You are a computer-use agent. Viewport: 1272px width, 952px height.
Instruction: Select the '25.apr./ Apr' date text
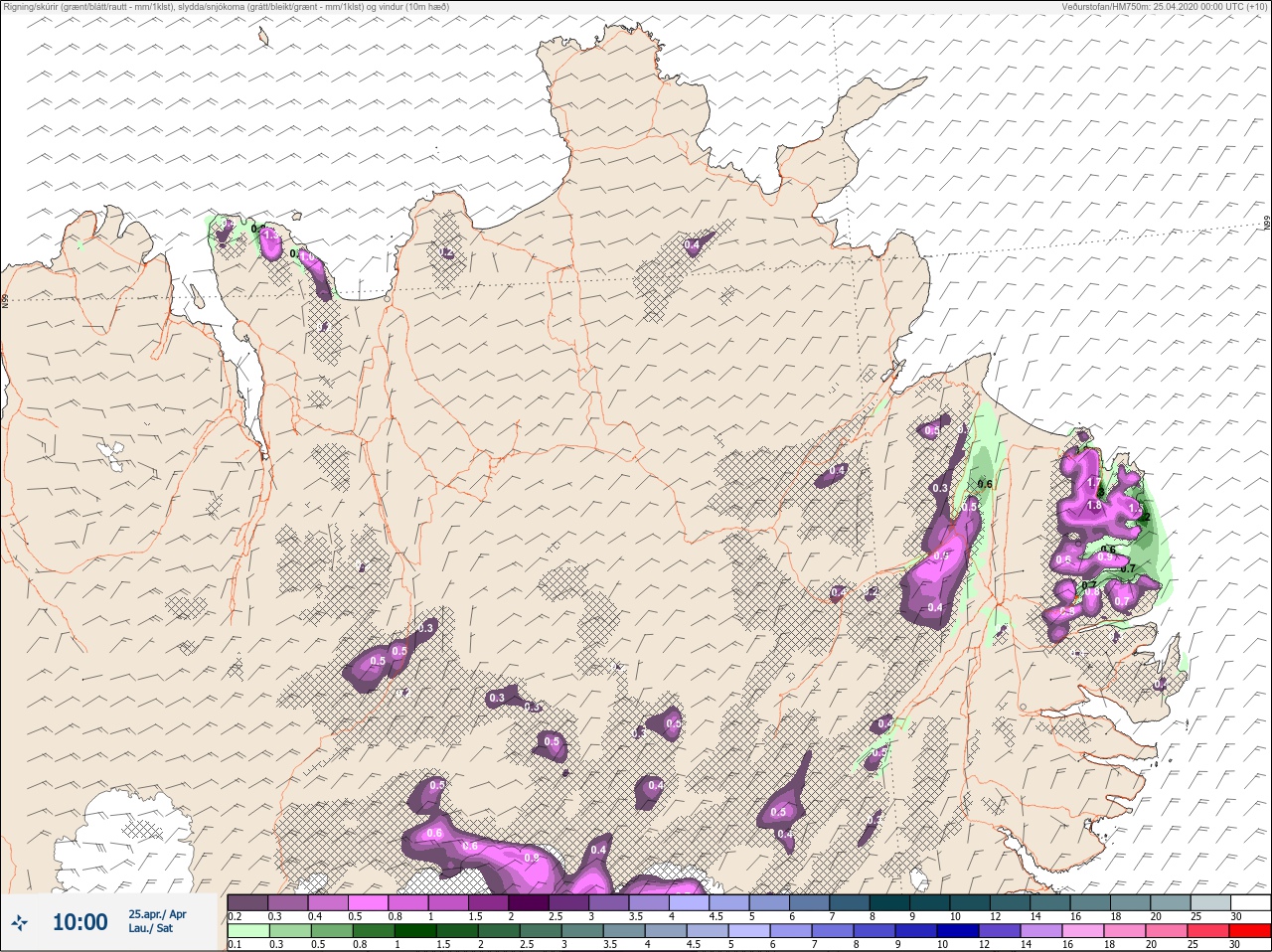(x=157, y=914)
